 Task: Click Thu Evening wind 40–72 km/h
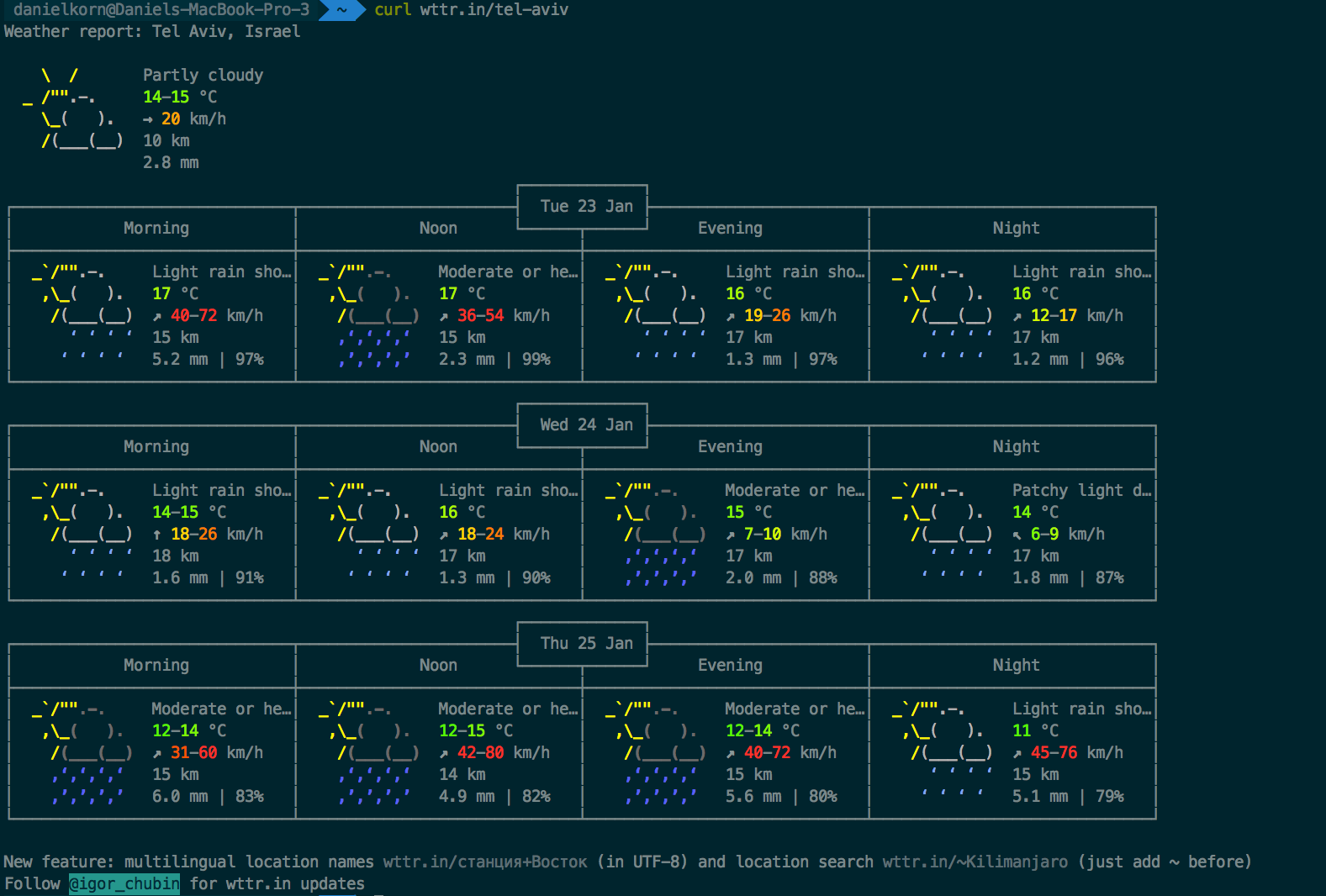click(x=781, y=752)
